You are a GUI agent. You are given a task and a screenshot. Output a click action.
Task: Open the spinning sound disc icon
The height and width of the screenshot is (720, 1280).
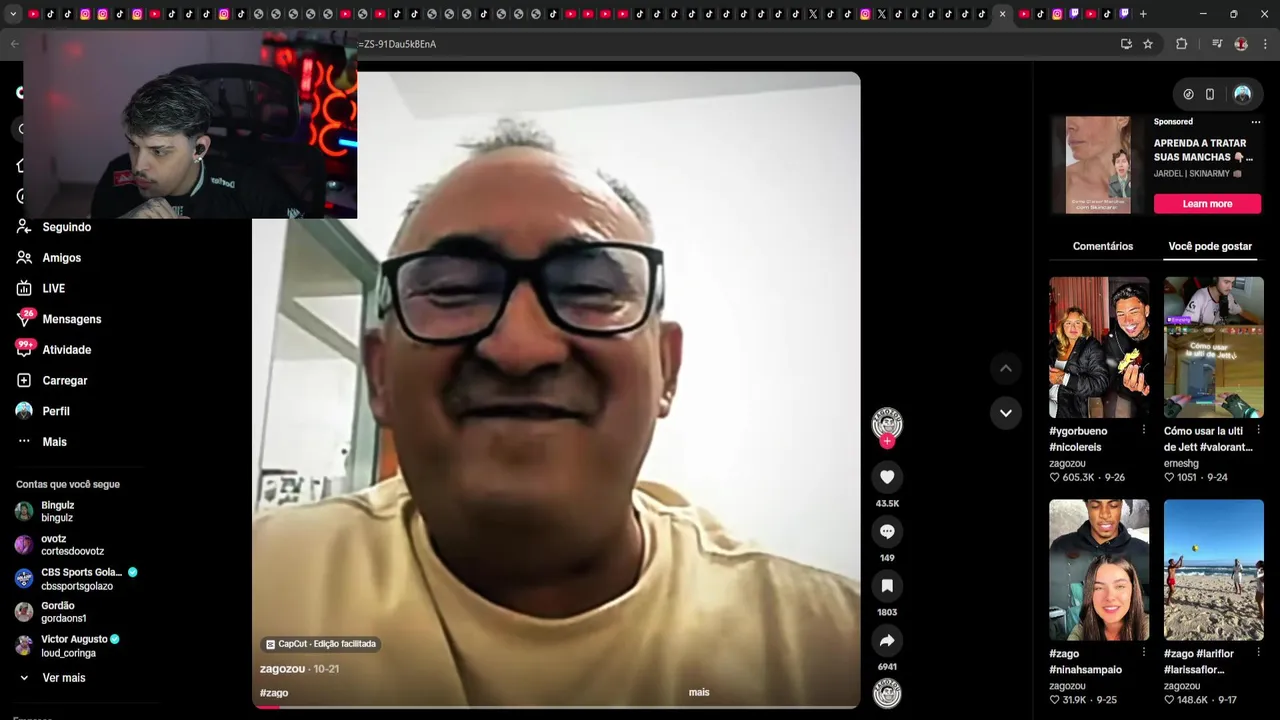[x=887, y=692]
